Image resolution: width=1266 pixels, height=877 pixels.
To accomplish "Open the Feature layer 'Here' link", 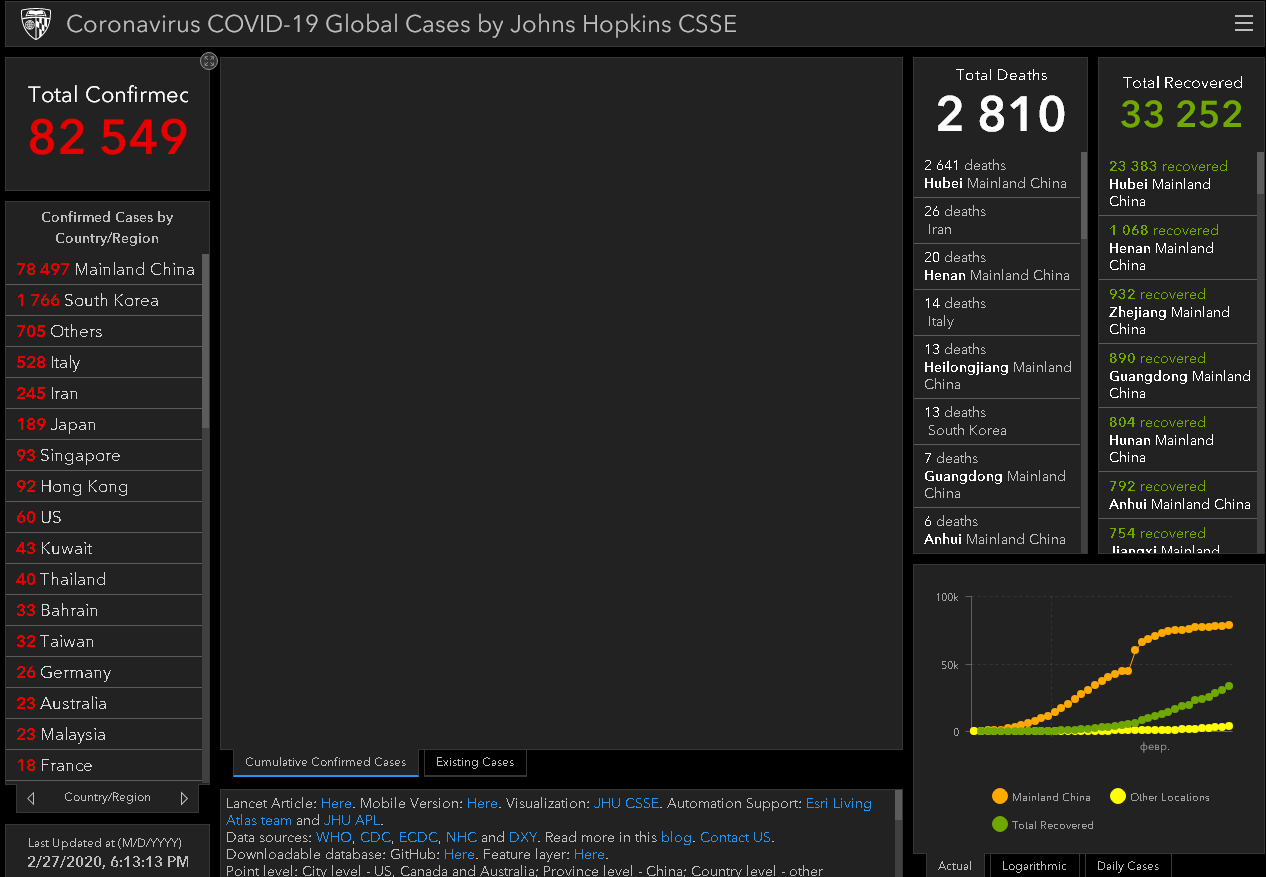I will pos(589,854).
